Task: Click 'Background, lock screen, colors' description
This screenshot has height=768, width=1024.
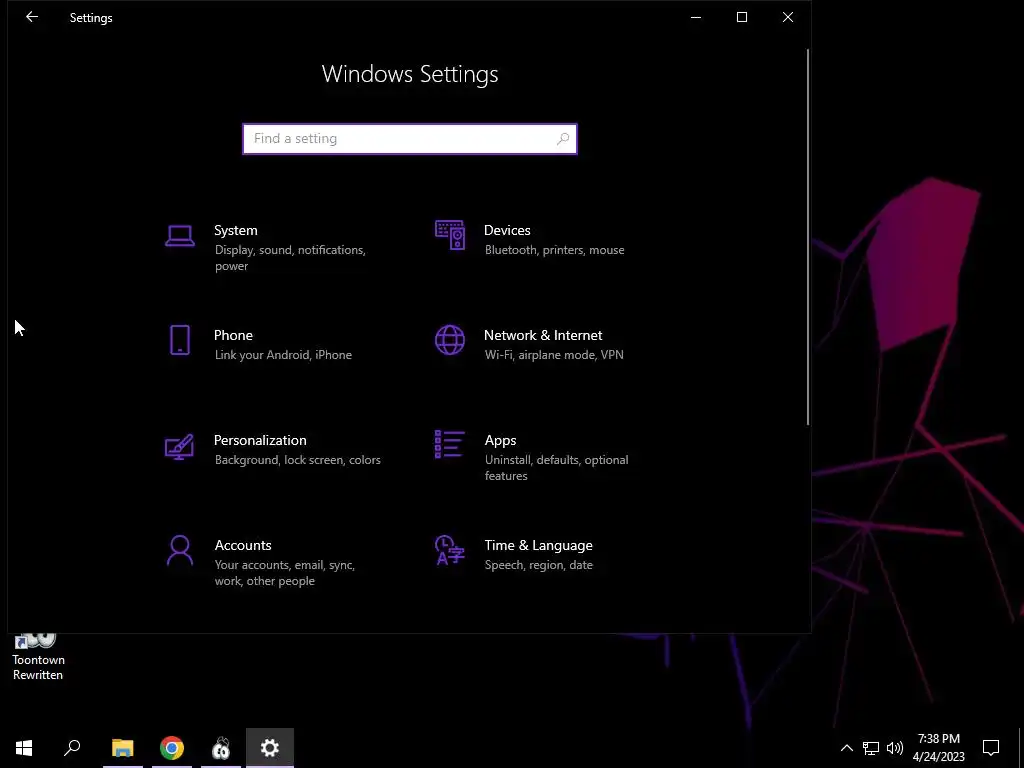Action: click(x=298, y=460)
